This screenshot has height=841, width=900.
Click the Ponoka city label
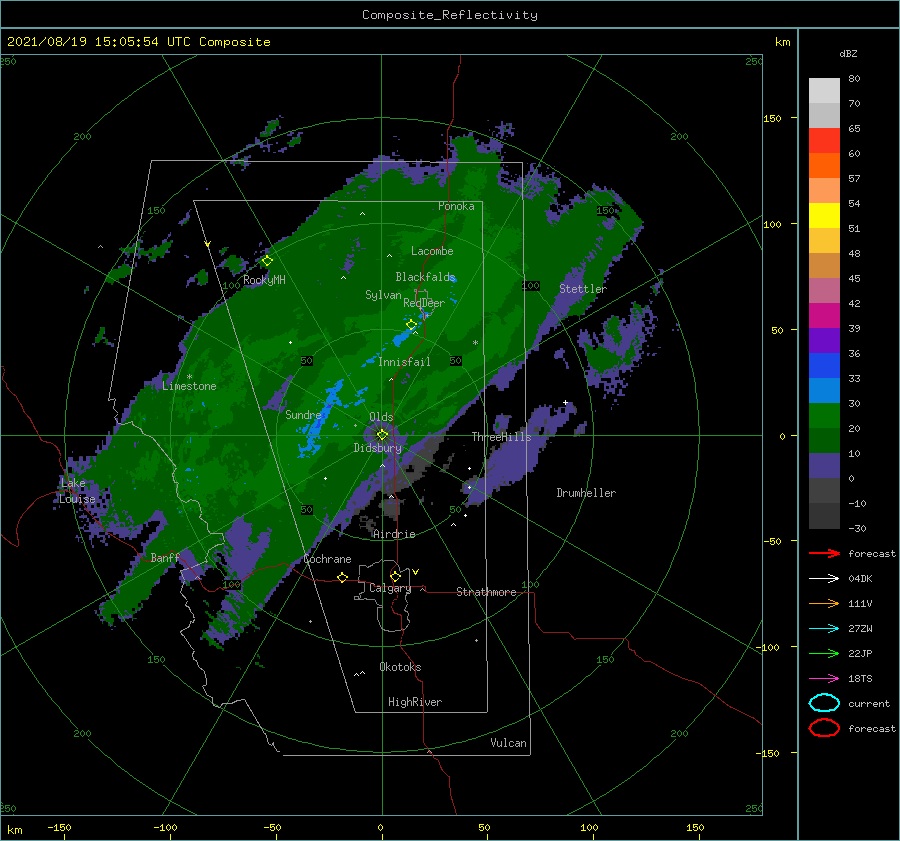pyautogui.click(x=456, y=206)
